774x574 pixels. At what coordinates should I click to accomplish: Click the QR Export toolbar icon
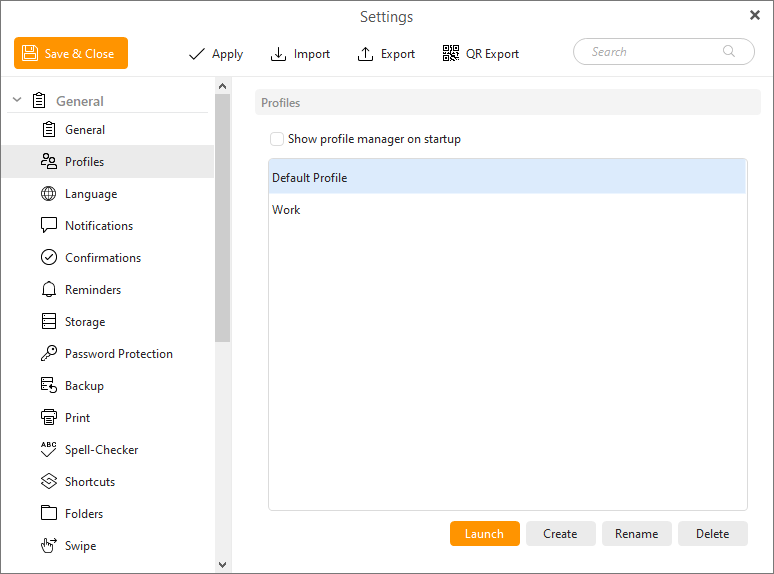tap(451, 54)
